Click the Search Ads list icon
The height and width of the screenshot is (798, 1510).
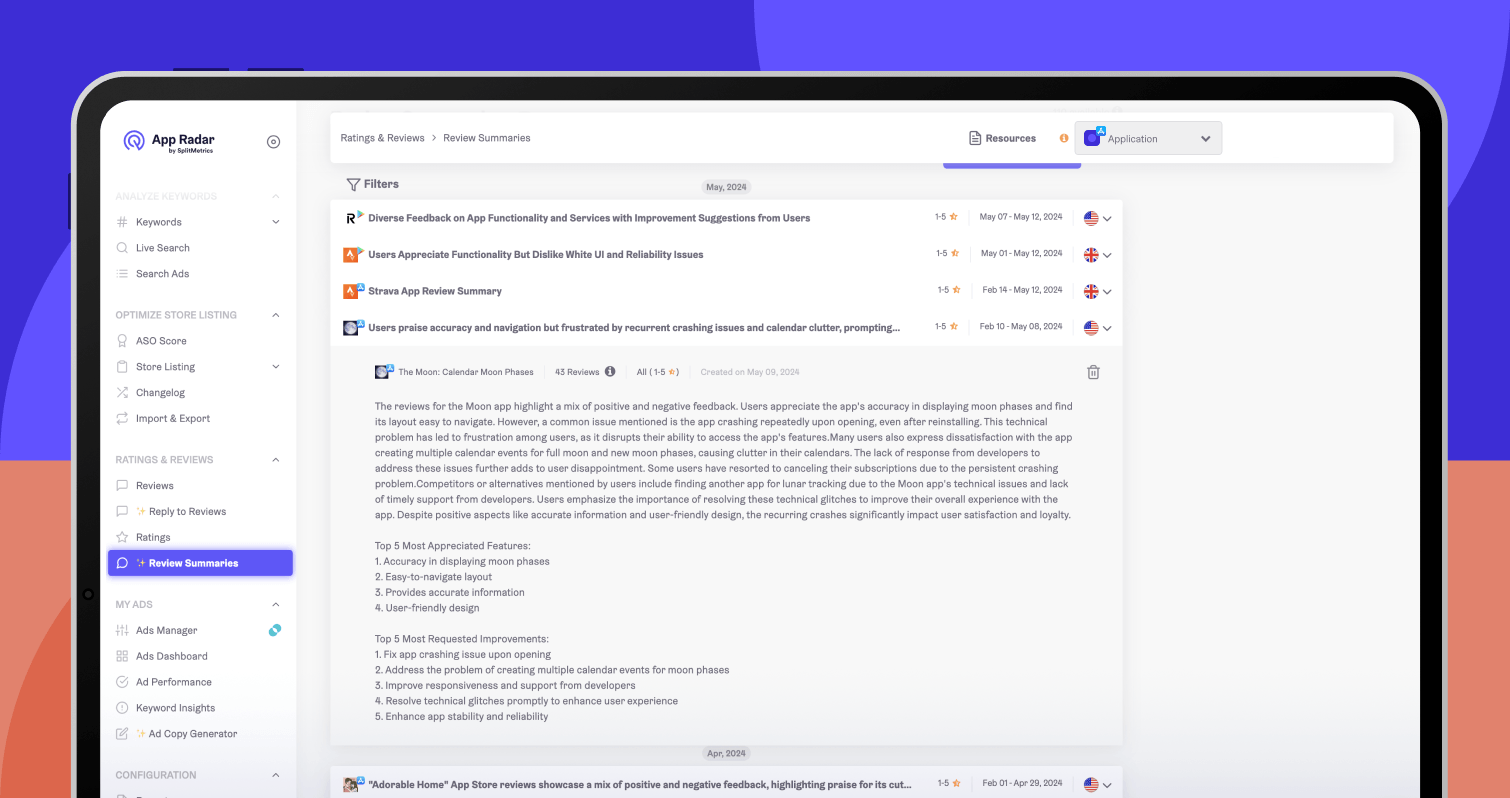(122, 274)
